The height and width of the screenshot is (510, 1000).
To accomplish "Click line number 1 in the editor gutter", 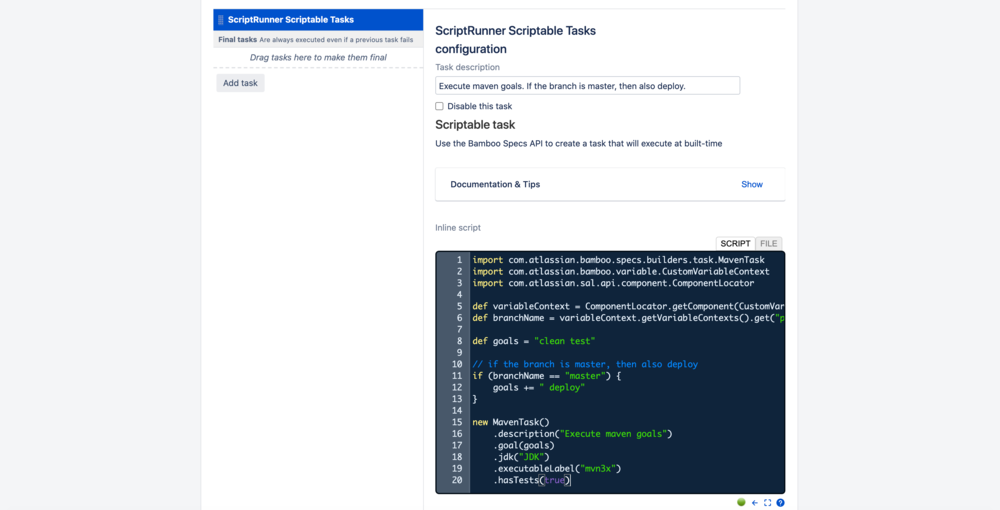I will [x=459, y=260].
